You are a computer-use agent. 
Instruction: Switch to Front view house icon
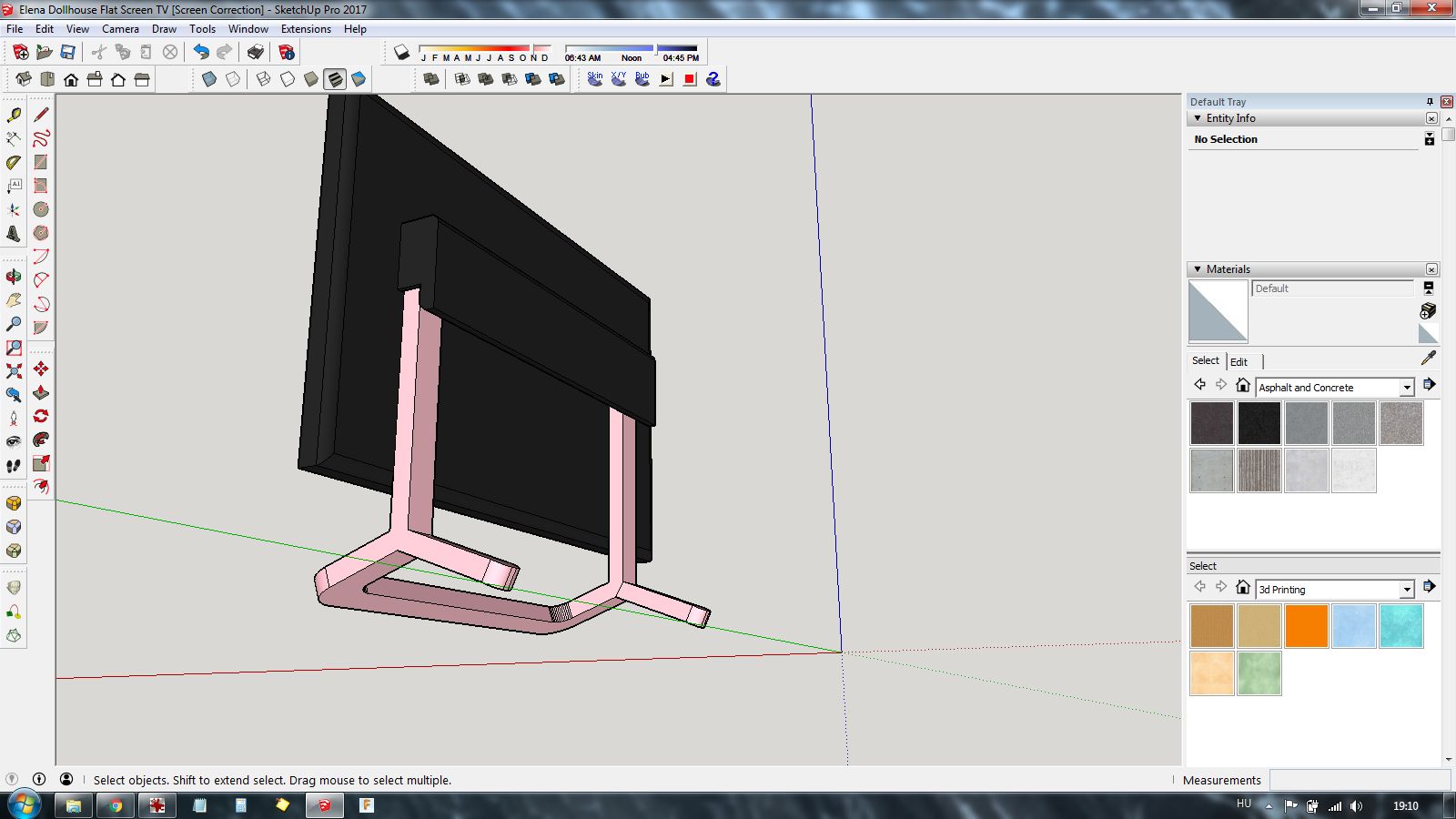coord(71,79)
